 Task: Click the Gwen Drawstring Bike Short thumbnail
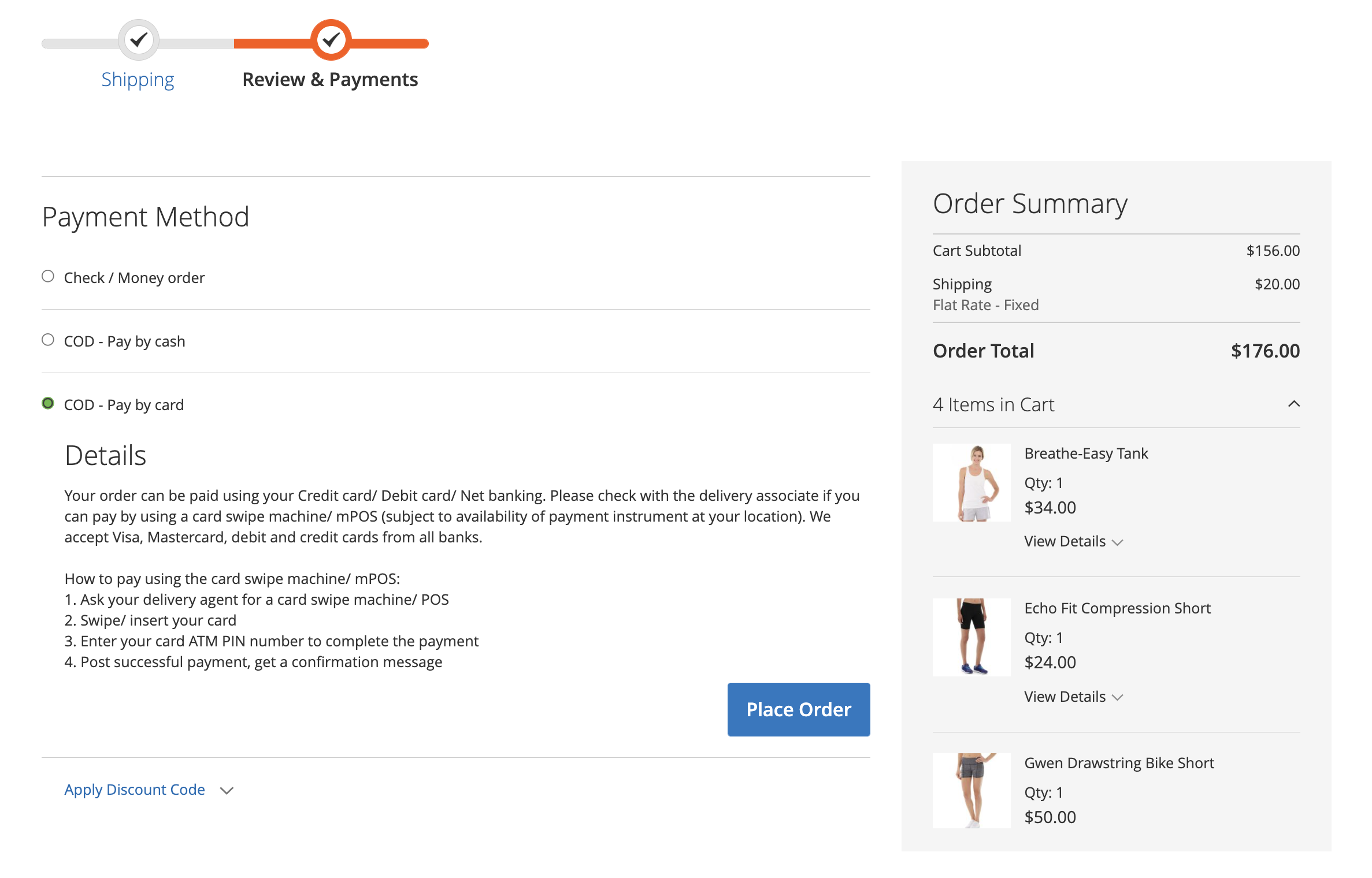pyautogui.click(x=971, y=790)
